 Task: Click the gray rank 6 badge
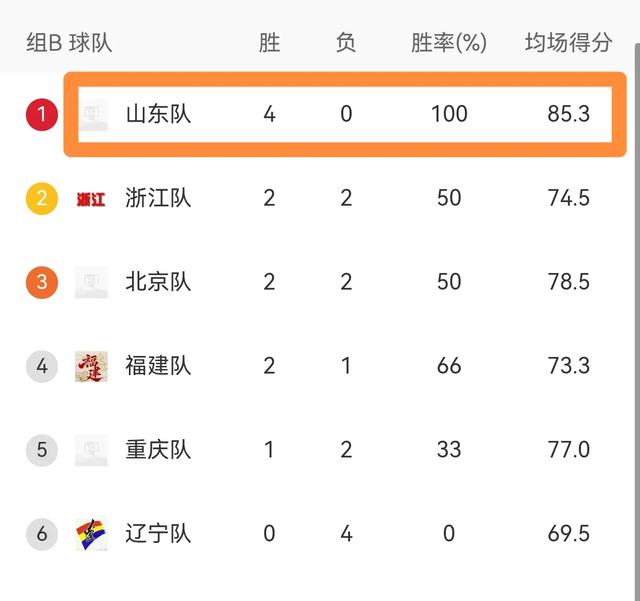pos(41,534)
